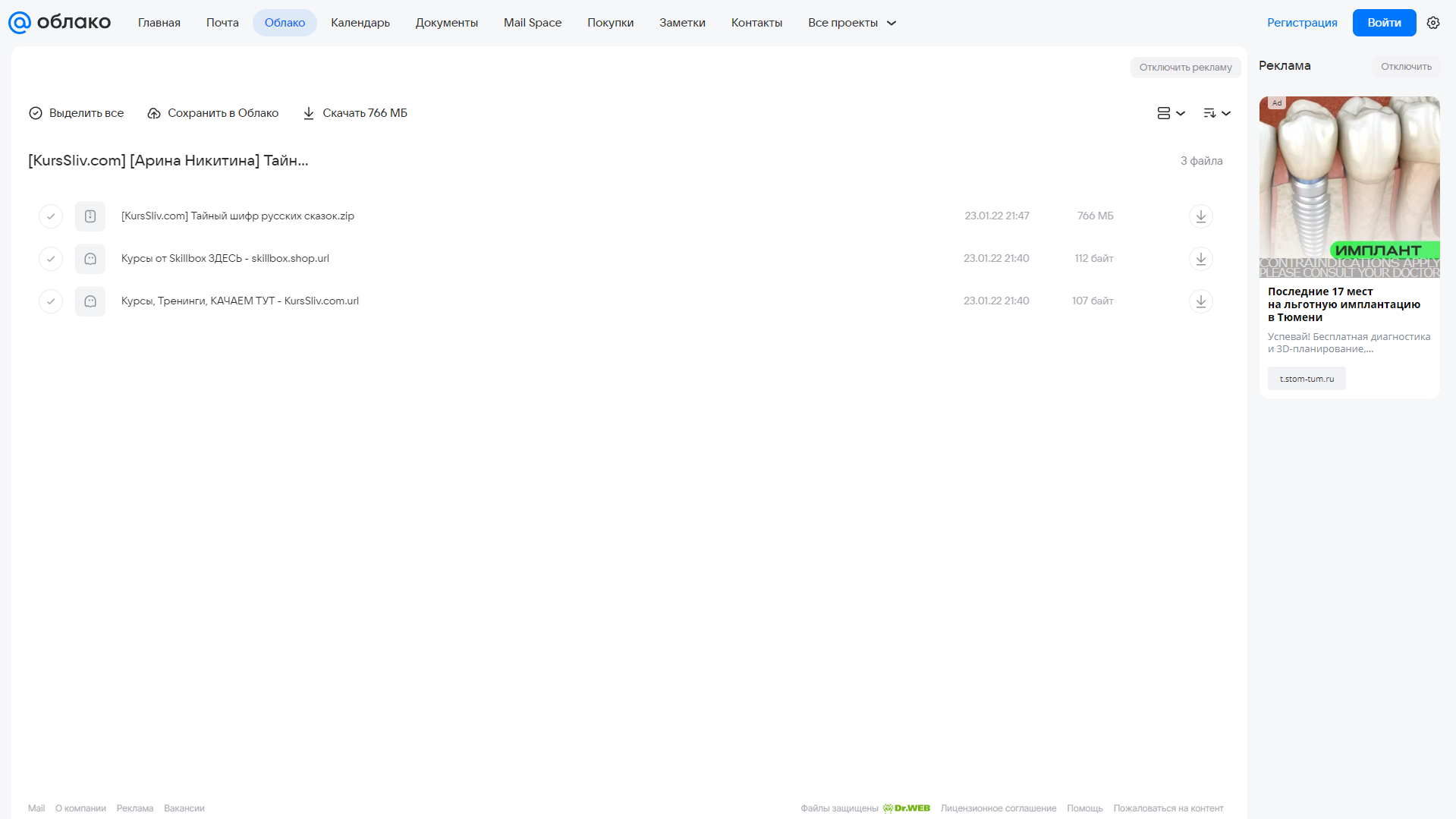Tick checkbox for KursSliv.com.url file
The image size is (1456, 819).
point(51,301)
